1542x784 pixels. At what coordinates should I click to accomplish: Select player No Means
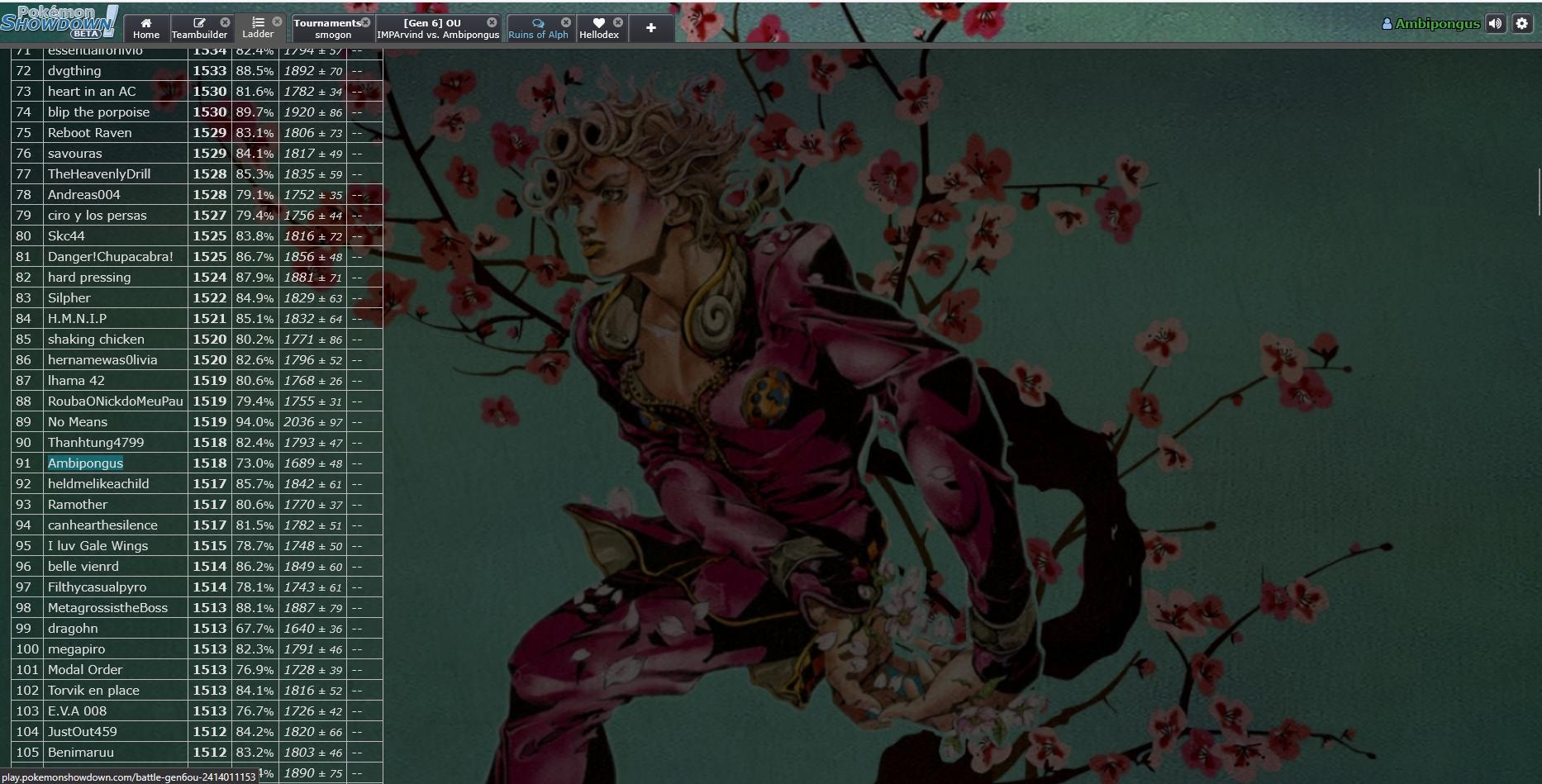click(78, 422)
